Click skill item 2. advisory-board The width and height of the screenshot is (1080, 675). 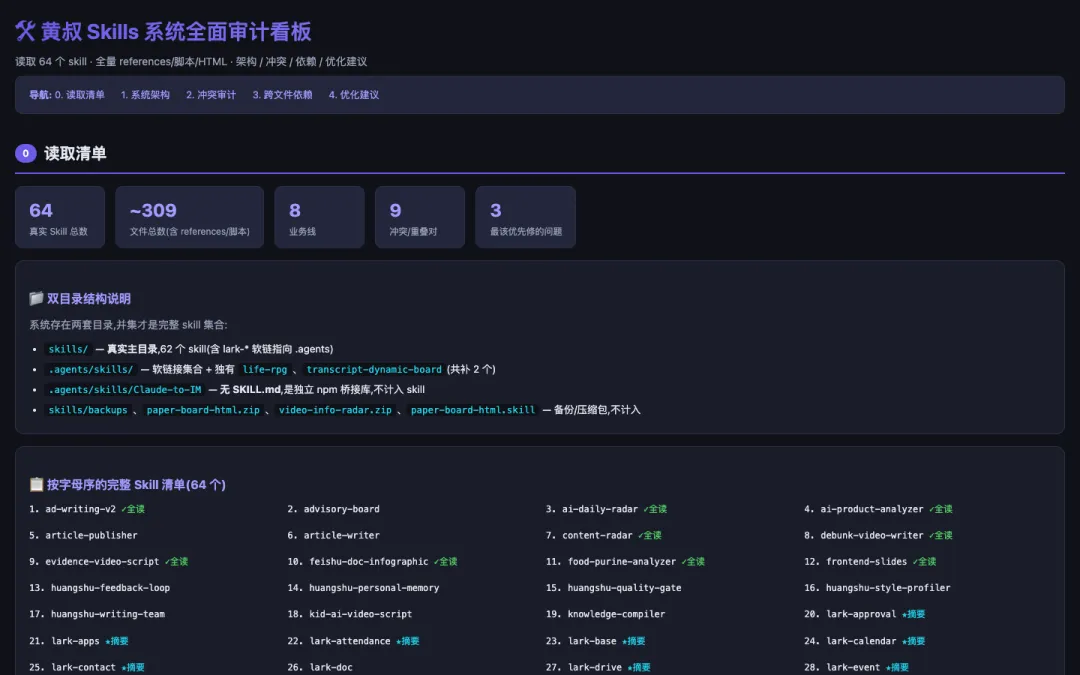pos(333,509)
